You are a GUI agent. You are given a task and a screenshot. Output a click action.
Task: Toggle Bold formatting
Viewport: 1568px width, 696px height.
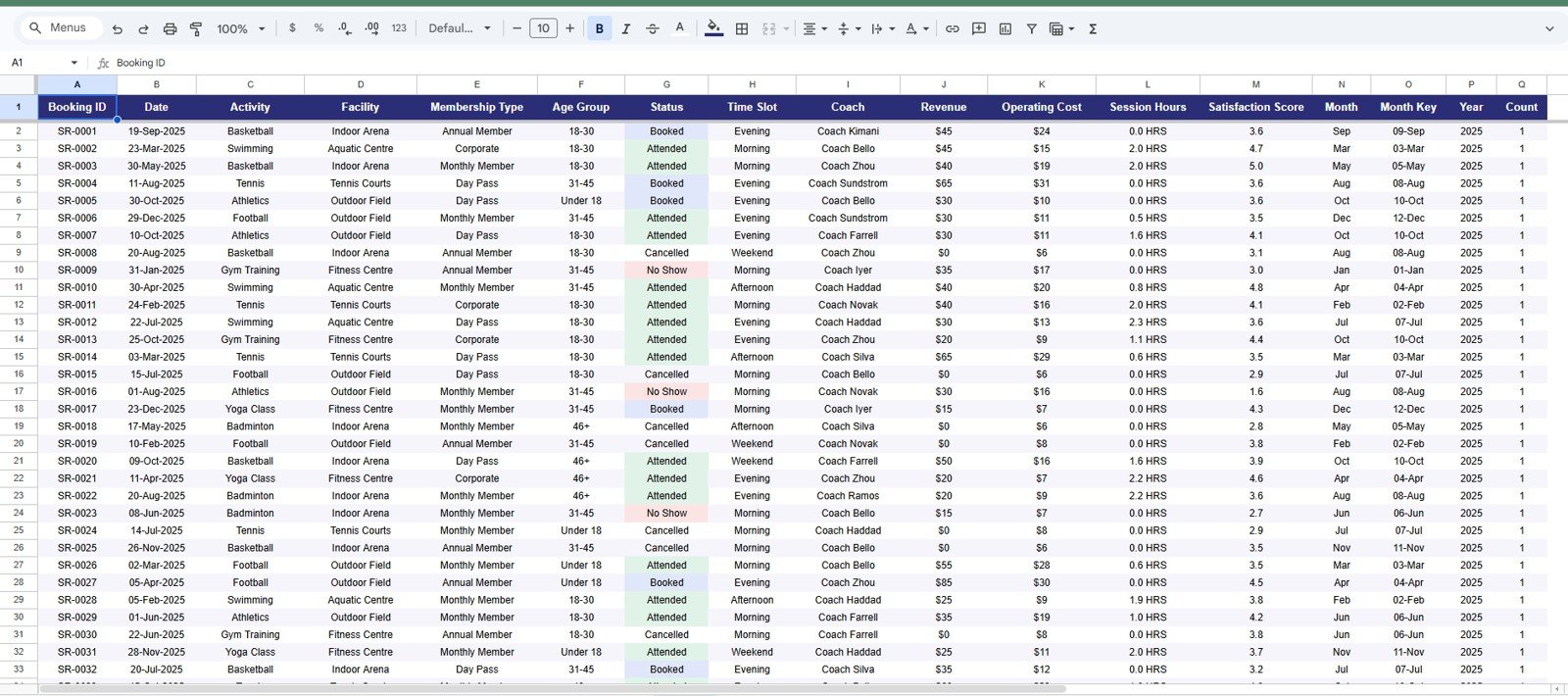pos(600,28)
